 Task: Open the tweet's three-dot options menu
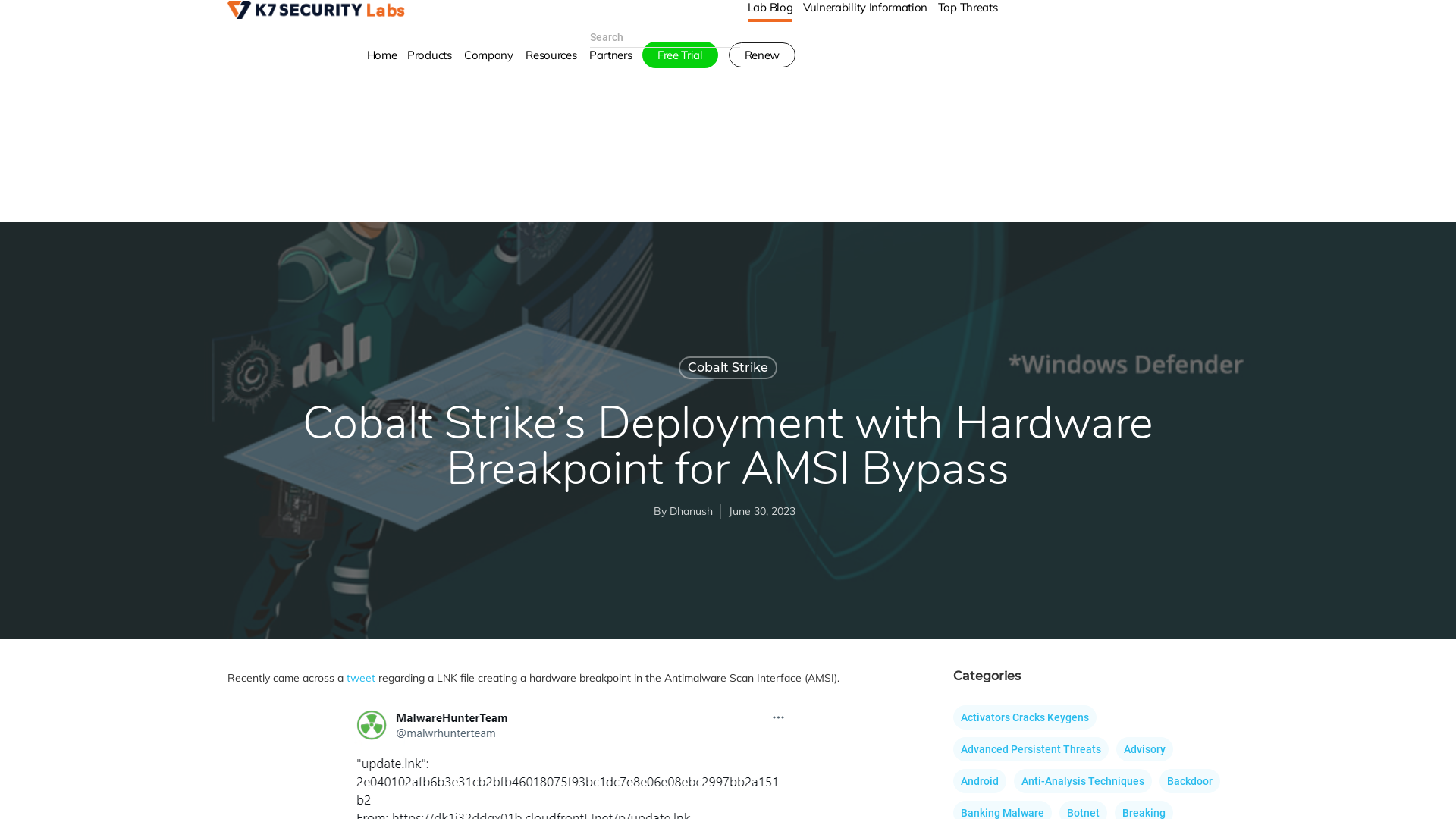pyautogui.click(x=778, y=717)
